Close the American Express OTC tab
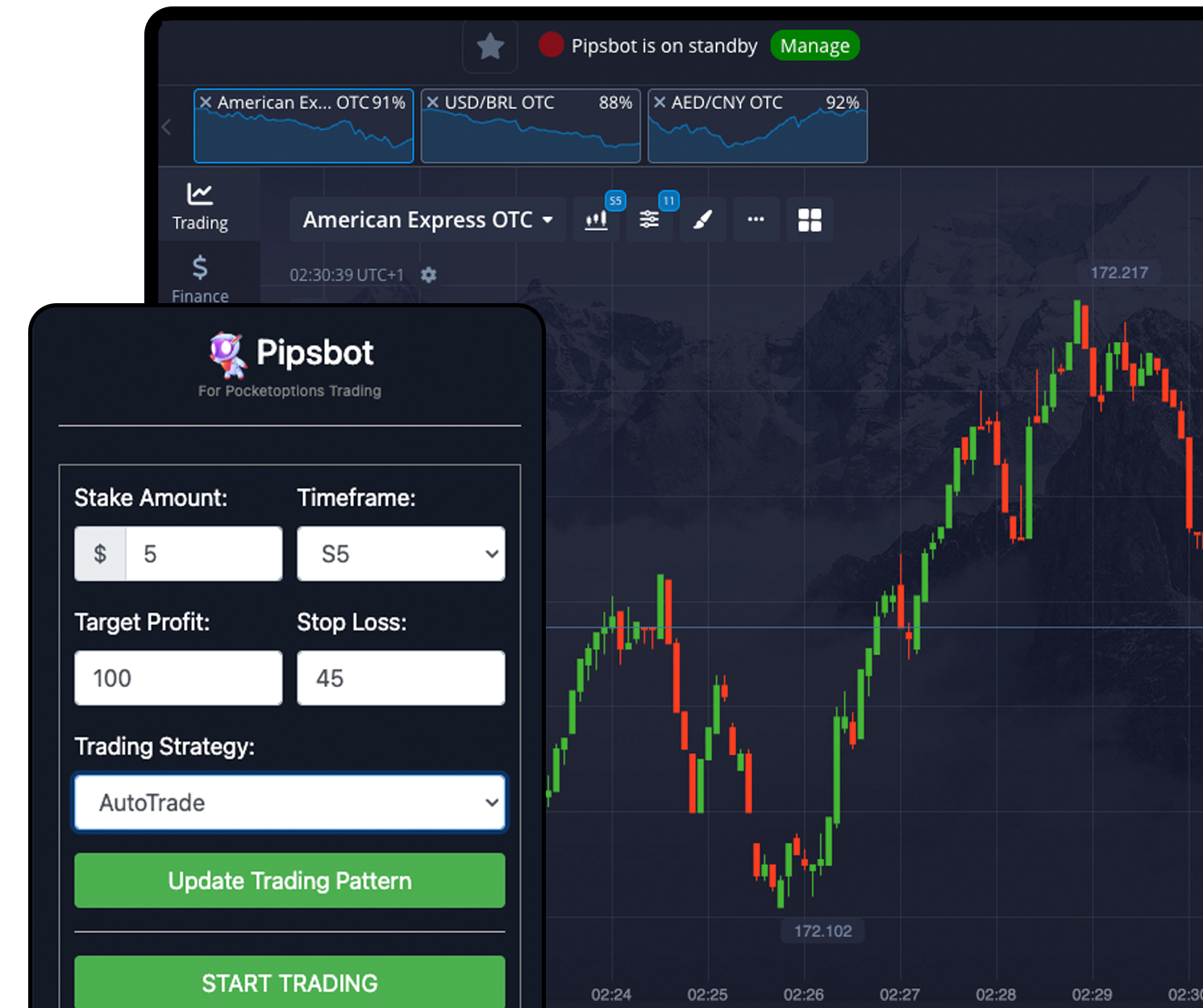This screenshot has height=1008, width=1203. [206, 102]
